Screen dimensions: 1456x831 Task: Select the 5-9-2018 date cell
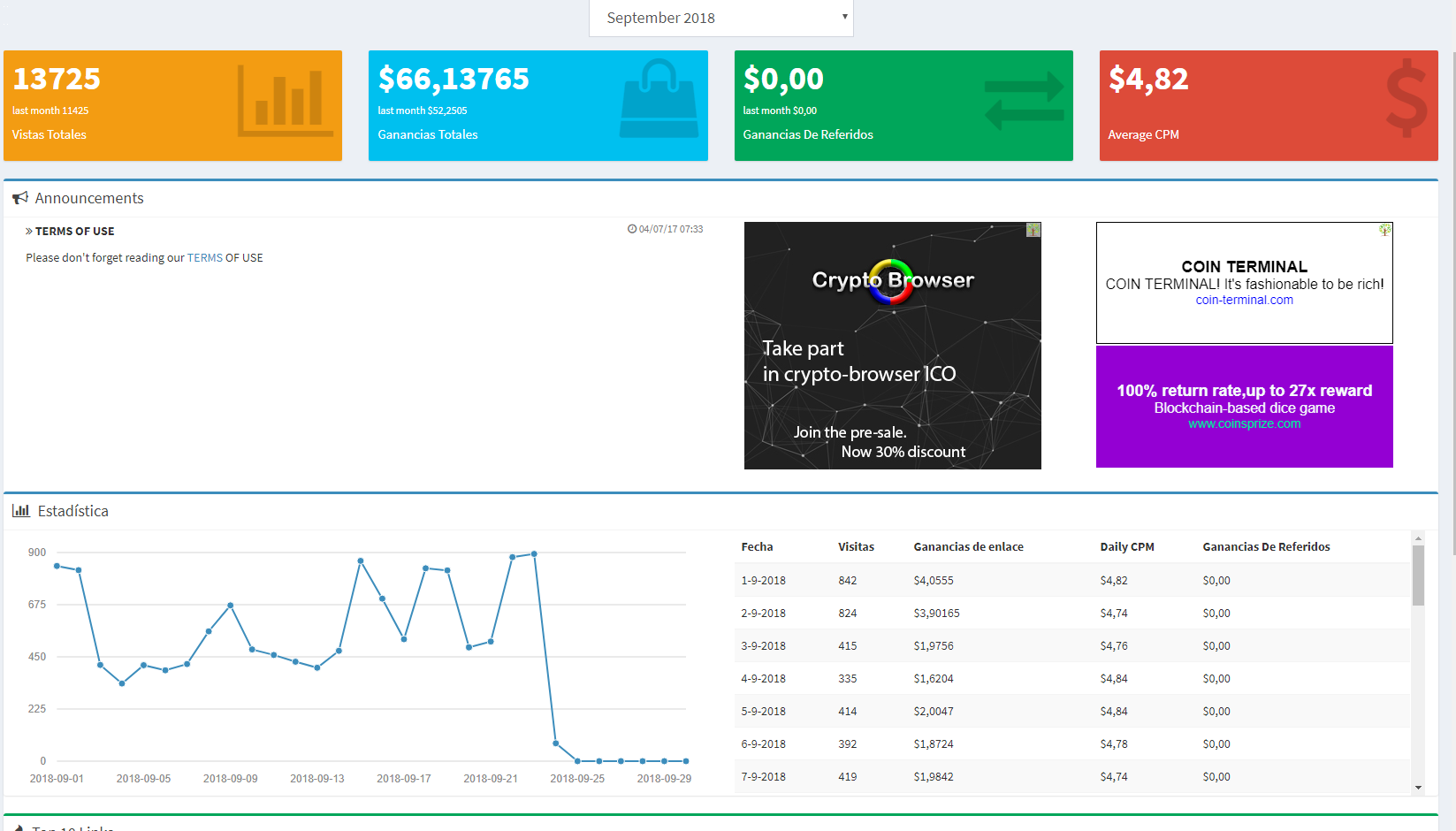[x=764, y=712]
